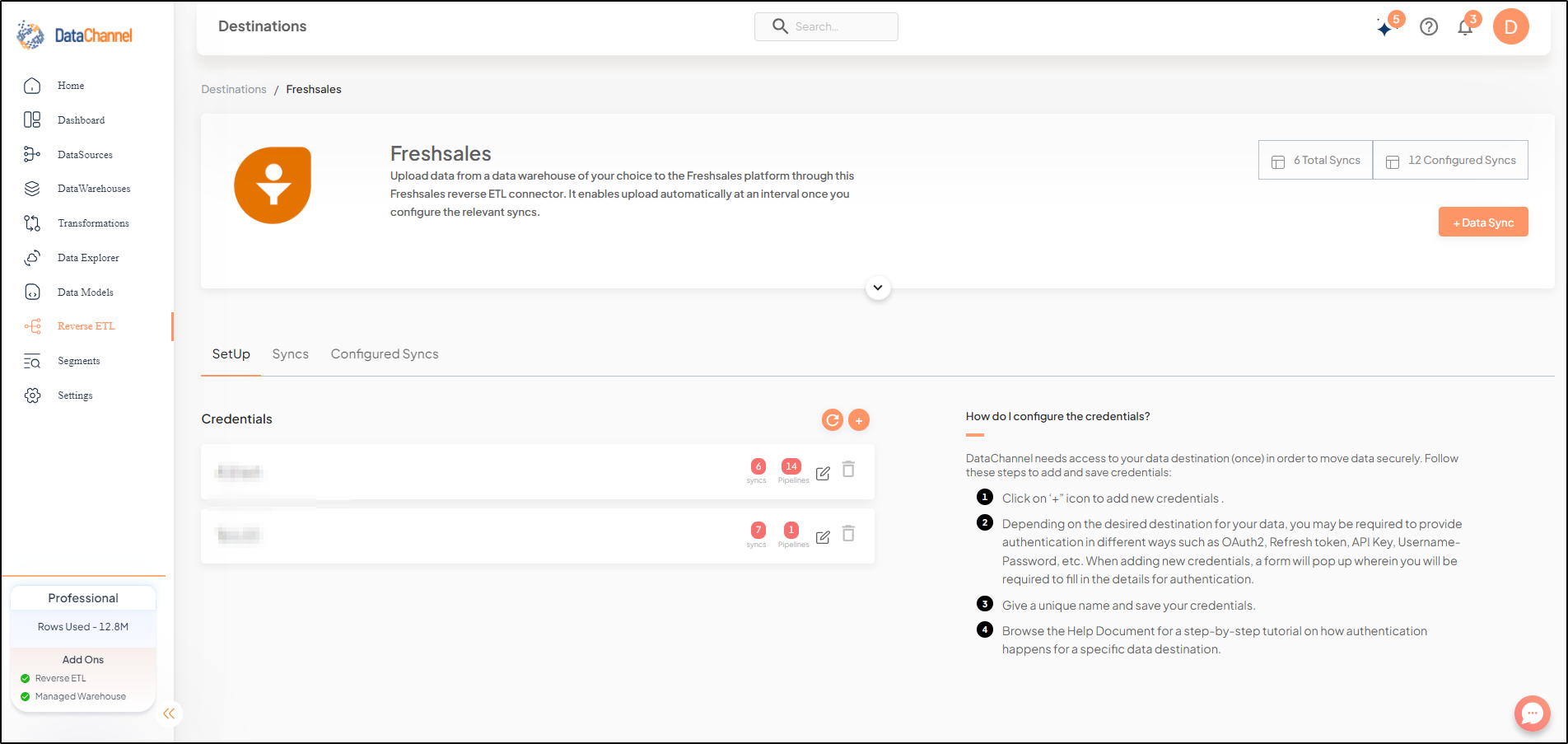
Task: Select the first blurred credential name
Action: click(239, 472)
